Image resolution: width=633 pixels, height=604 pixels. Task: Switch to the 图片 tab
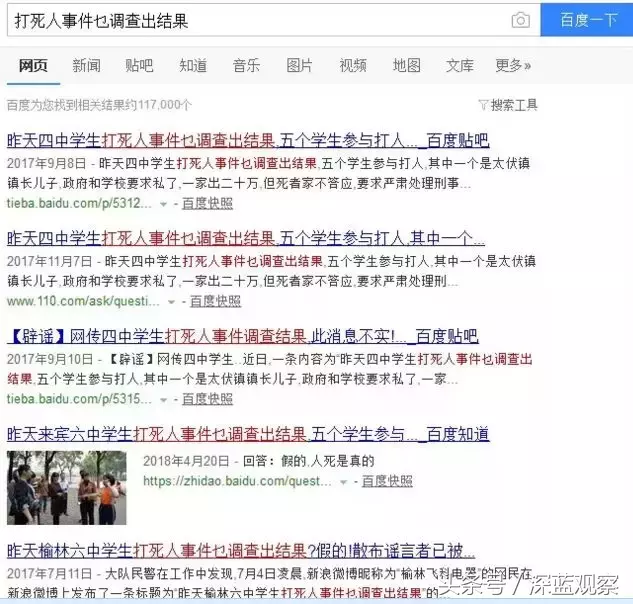coord(299,65)
